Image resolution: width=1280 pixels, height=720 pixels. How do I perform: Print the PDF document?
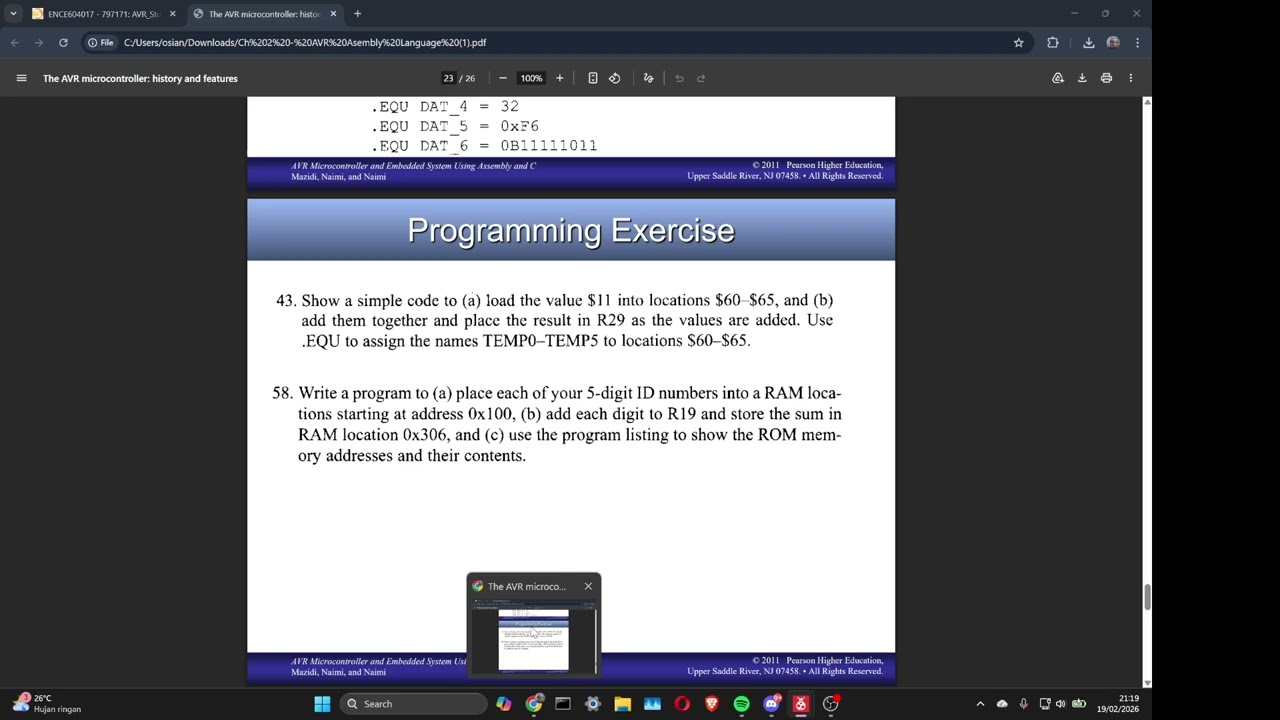coord(1106,78)
